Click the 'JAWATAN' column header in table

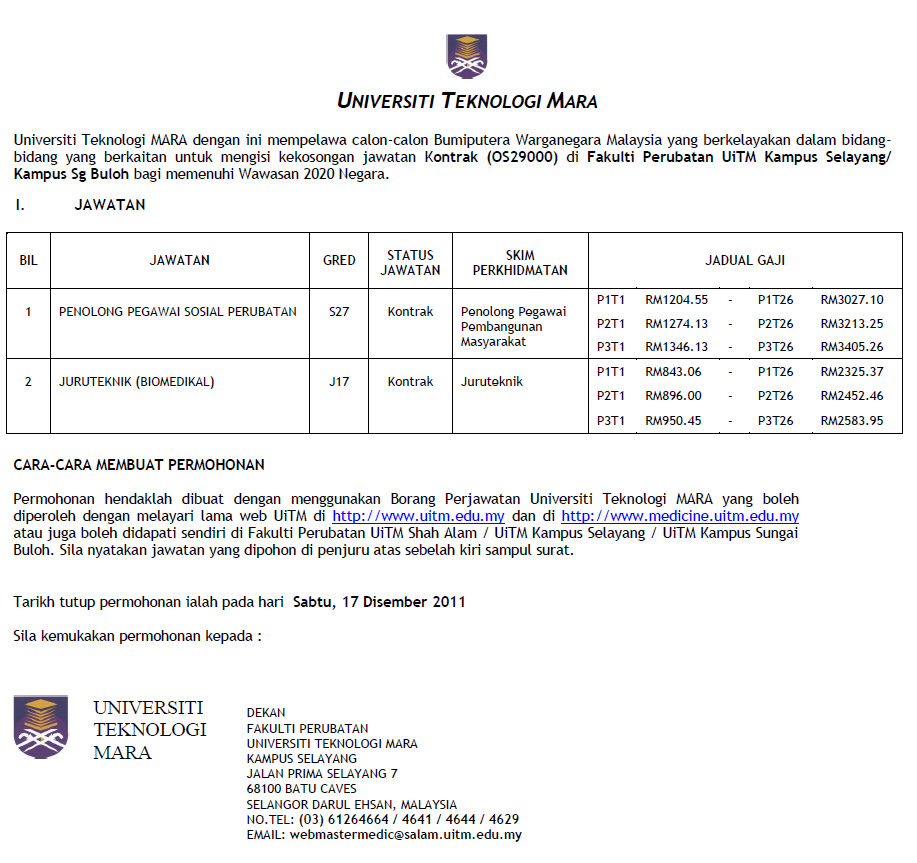click(x=180, y=260)
